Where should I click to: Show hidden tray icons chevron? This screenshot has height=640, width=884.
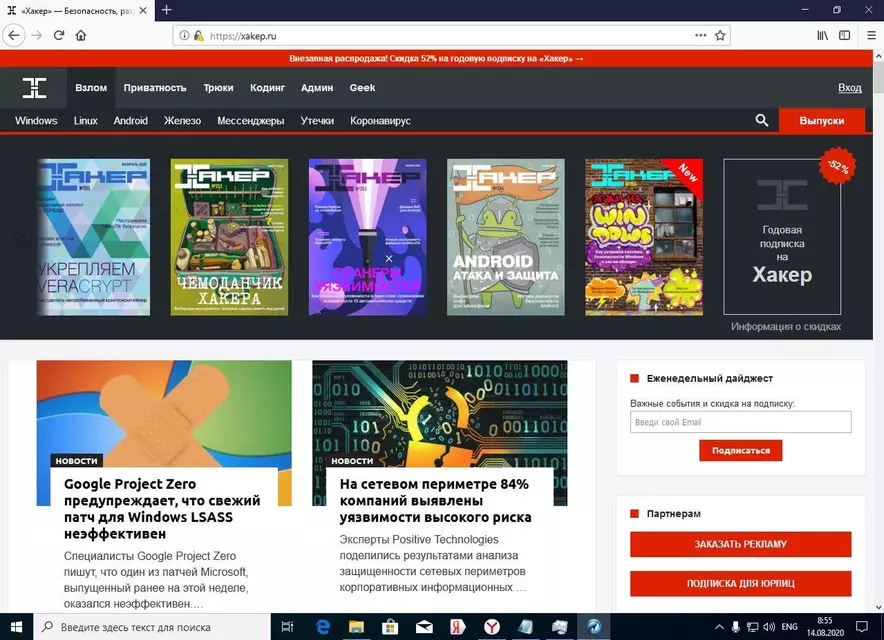coord(719,627)
